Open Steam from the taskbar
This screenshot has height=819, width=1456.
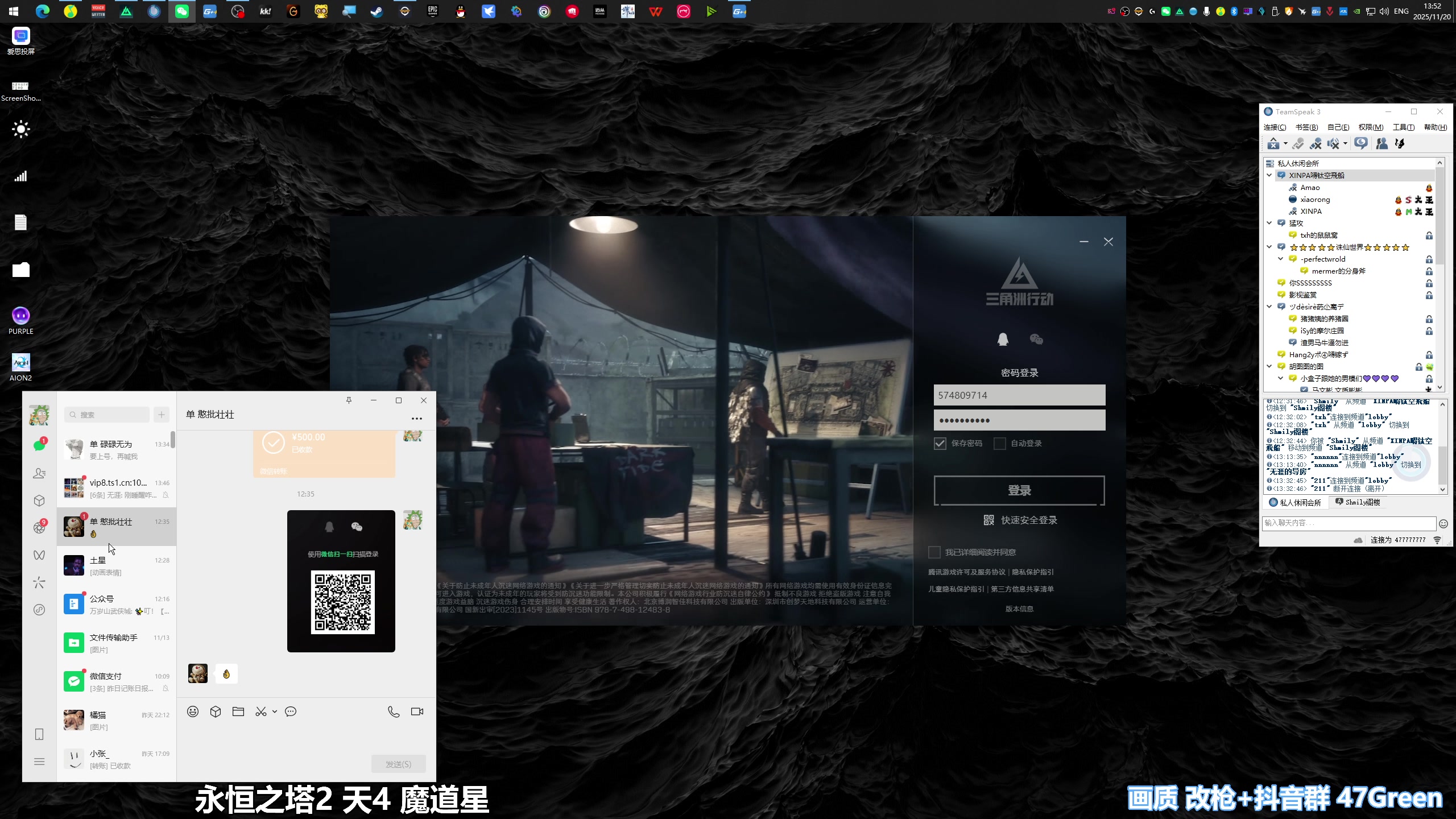click(377, 11)
